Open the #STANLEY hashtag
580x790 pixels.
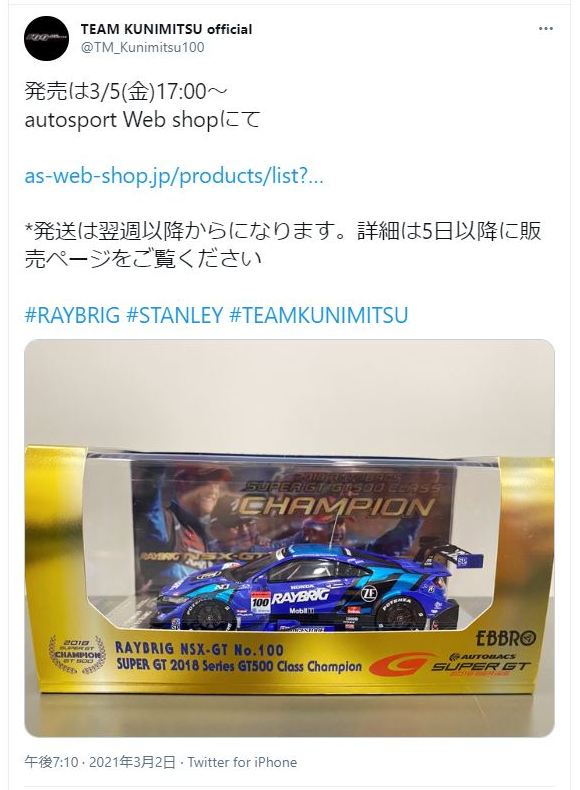(x=174, y=315)
